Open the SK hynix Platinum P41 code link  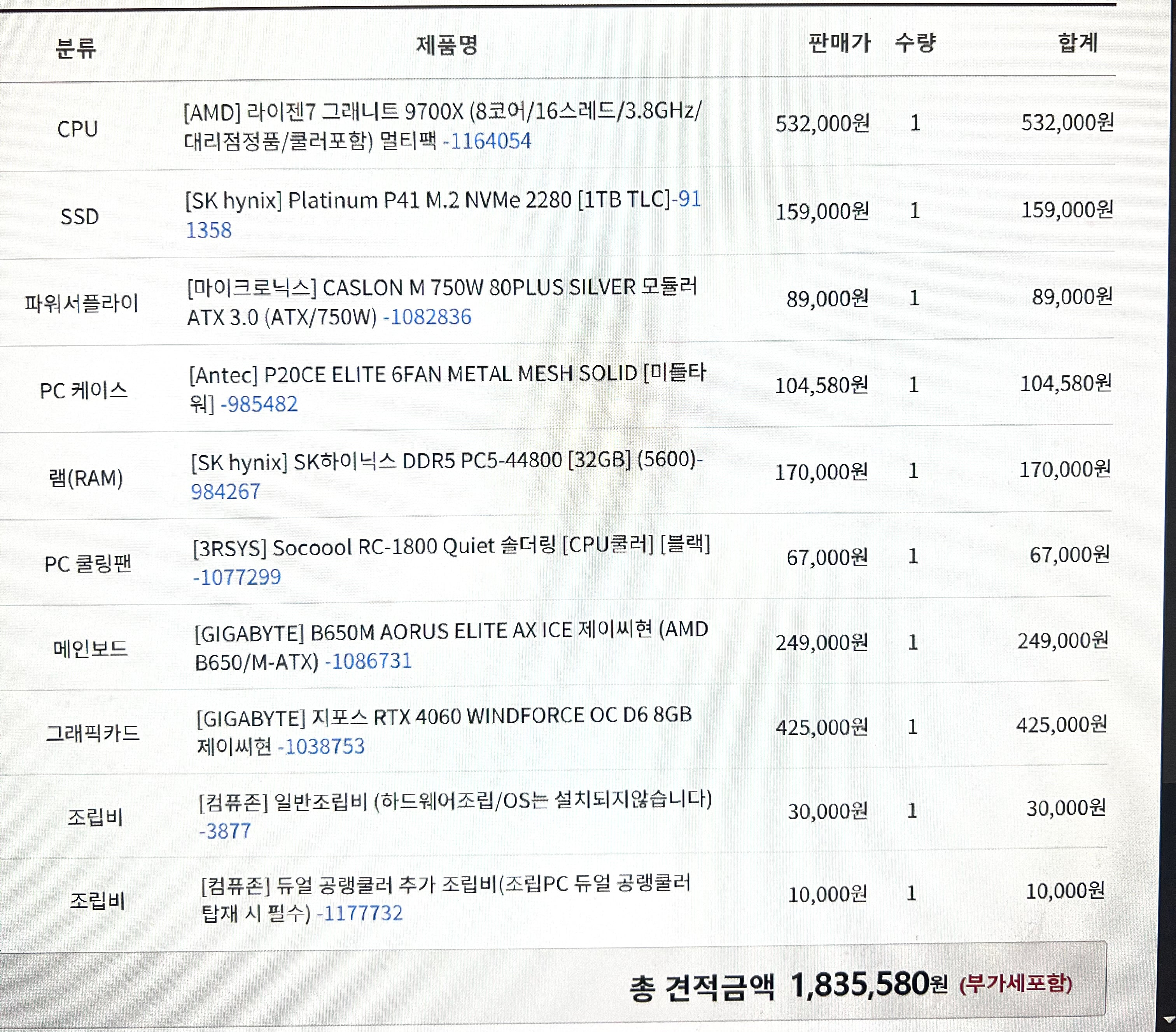443,215
